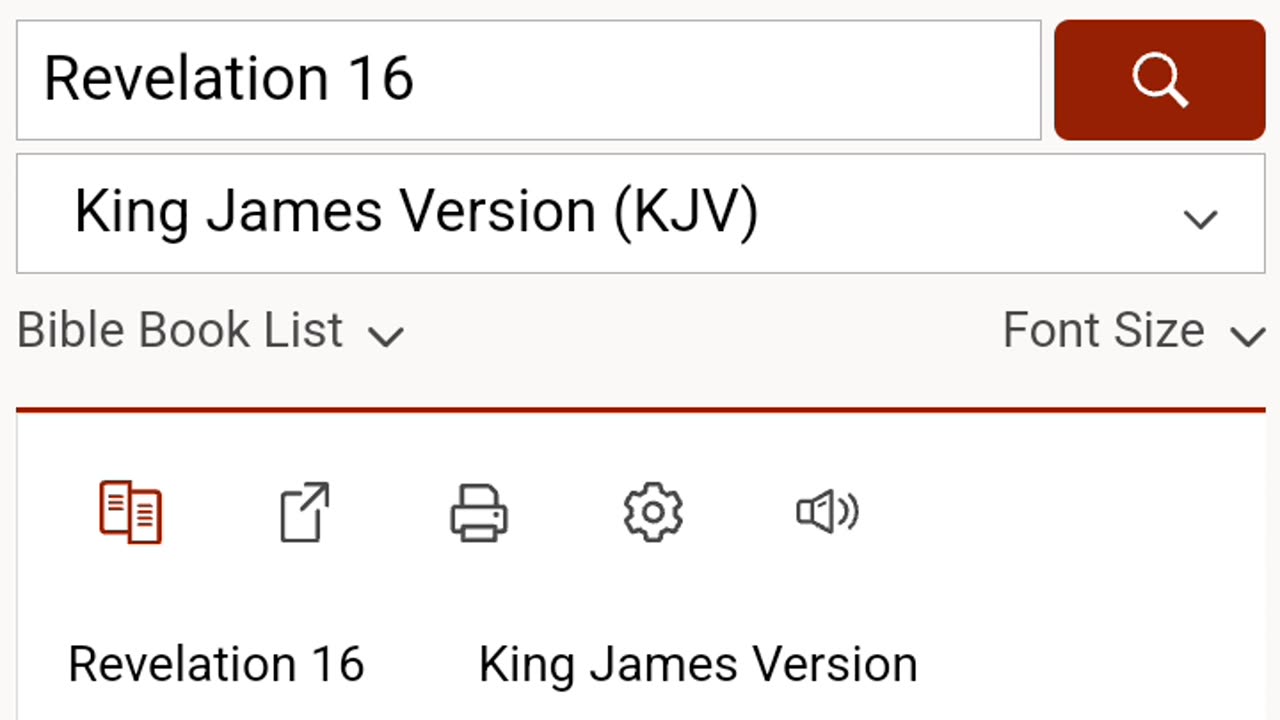Click the Revelation 16 passage heading
This screenshot has height=720, width=1280.
point(216,664)
